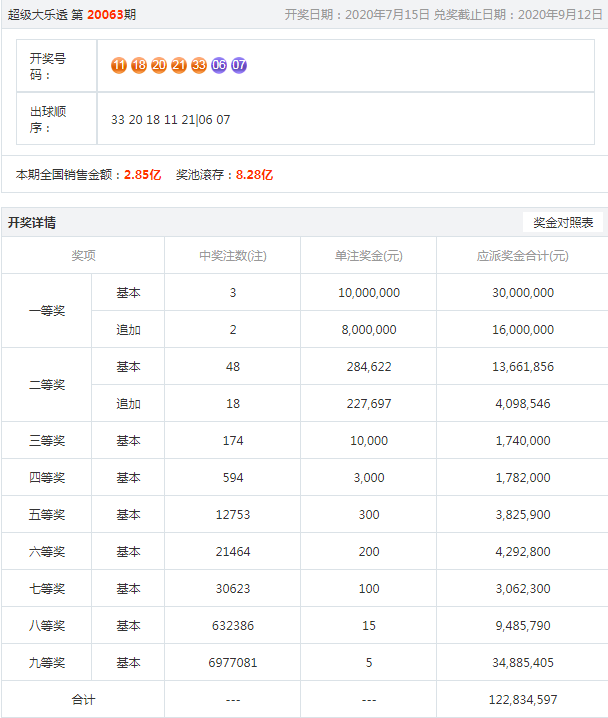Select the 一等奖 row label
Screen dimensions: 608x718
46,311
